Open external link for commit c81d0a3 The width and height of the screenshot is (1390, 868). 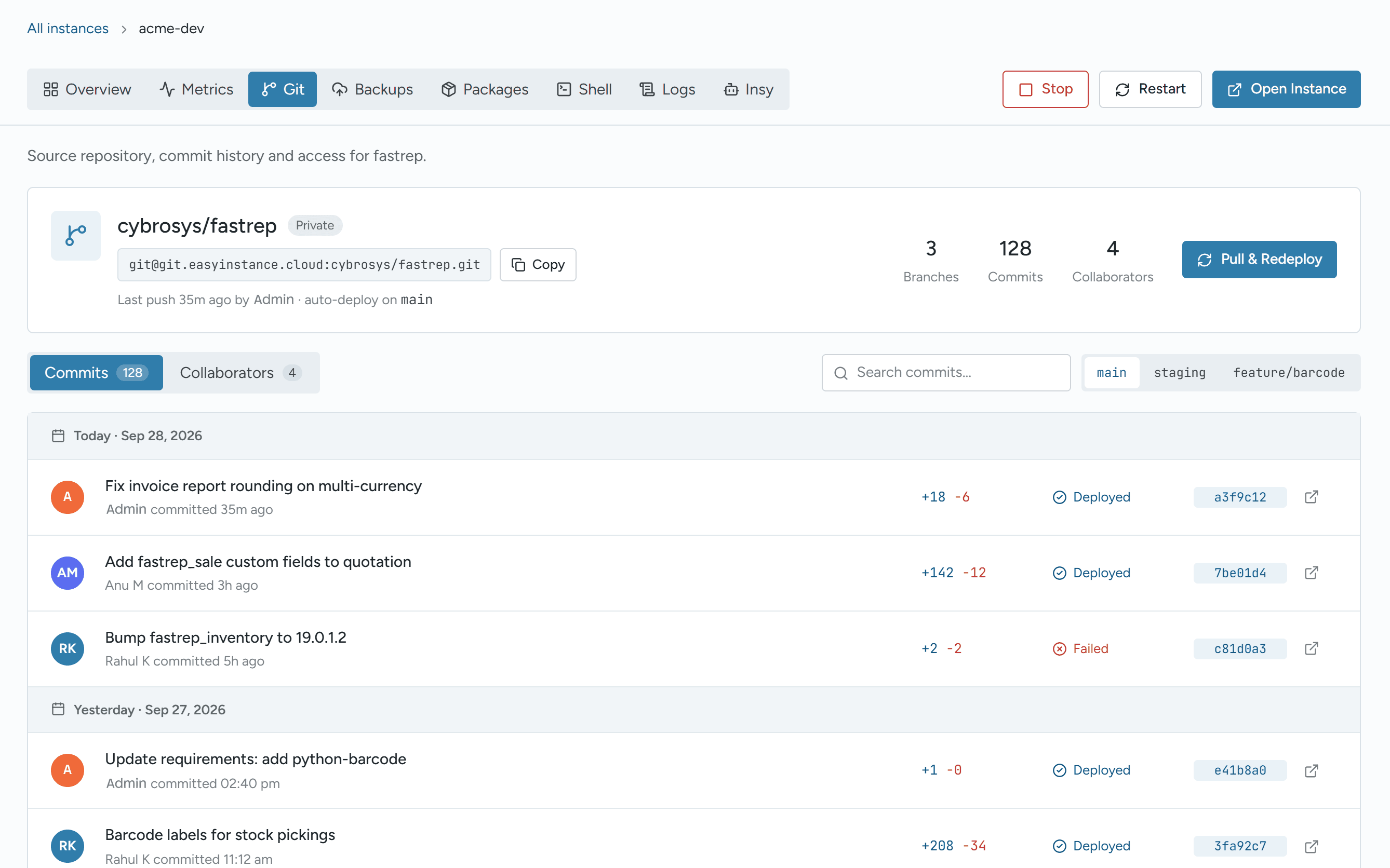point(1312,648)
